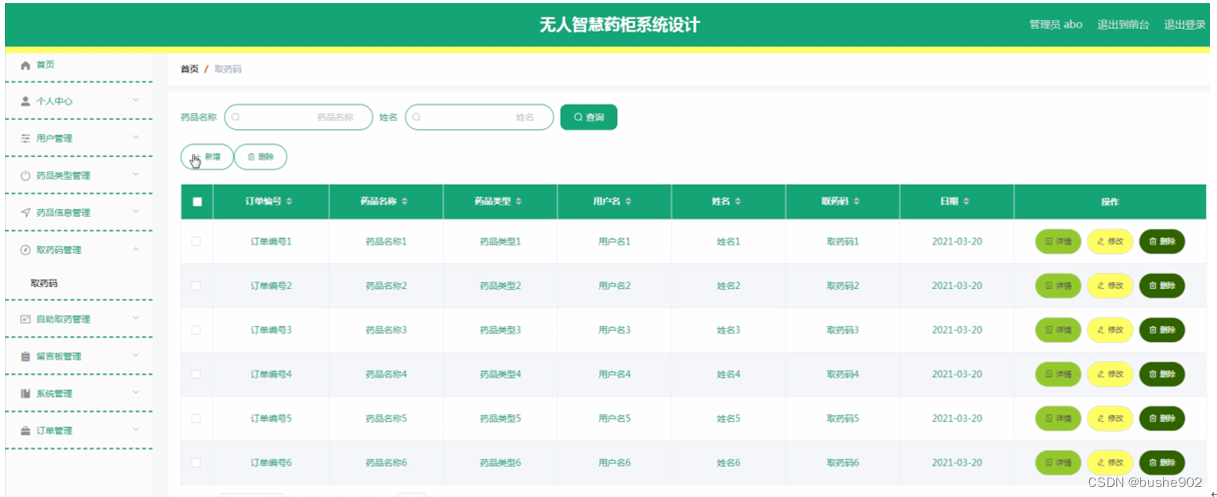Click 退出登录 in the header
1217x497 pixels.
coord(1185,24)
